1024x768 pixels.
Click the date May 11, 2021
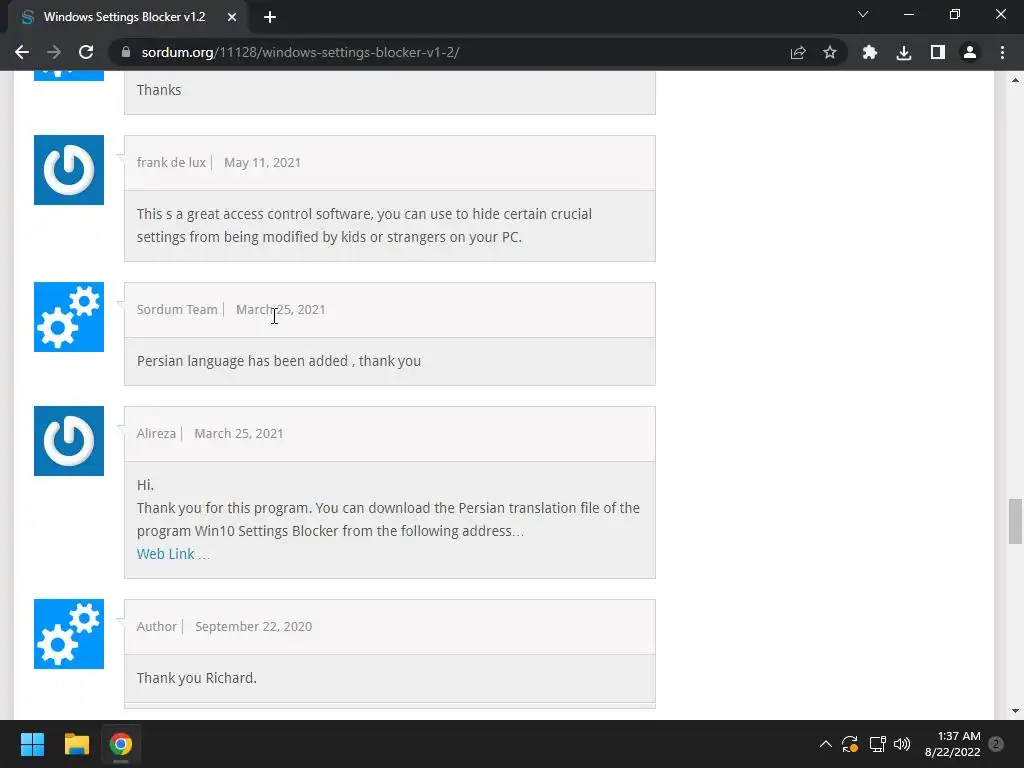pos(262,163)
